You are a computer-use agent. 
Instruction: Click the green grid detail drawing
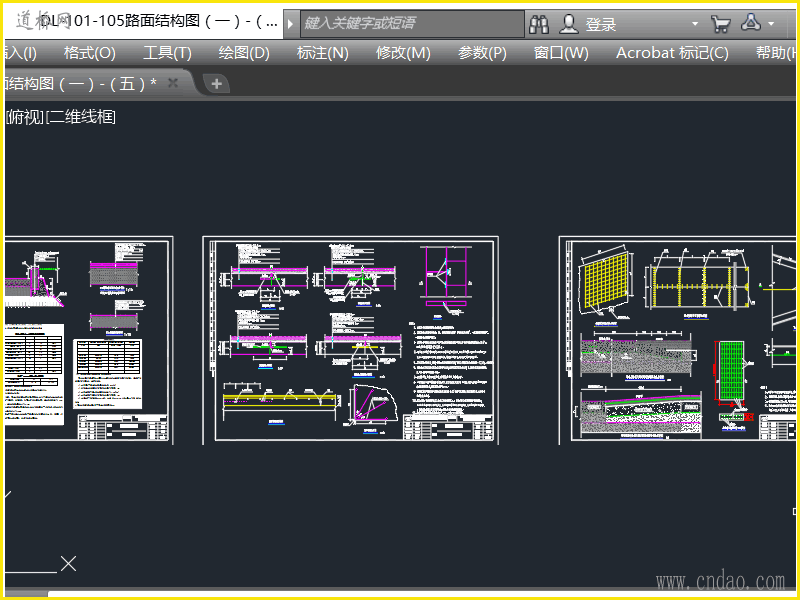click(x=731, y=371)
